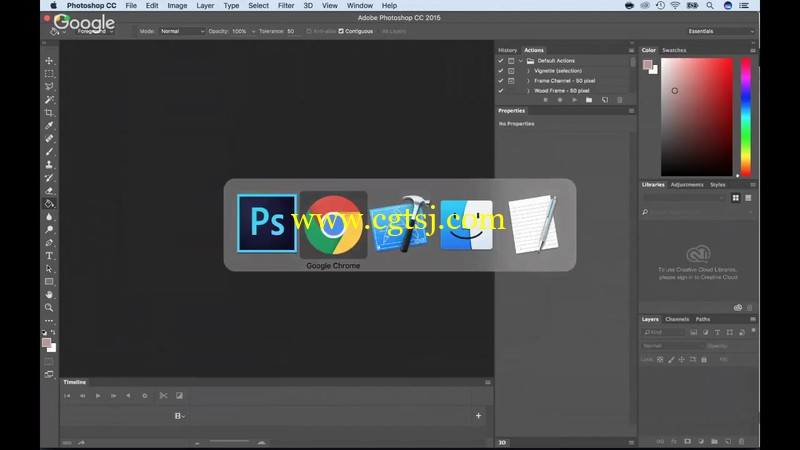Image resolution: width=800 pixels, height=450 pixels.
Task: Open the Layers blend mode dropdown
Action: [x=671, y=346]
